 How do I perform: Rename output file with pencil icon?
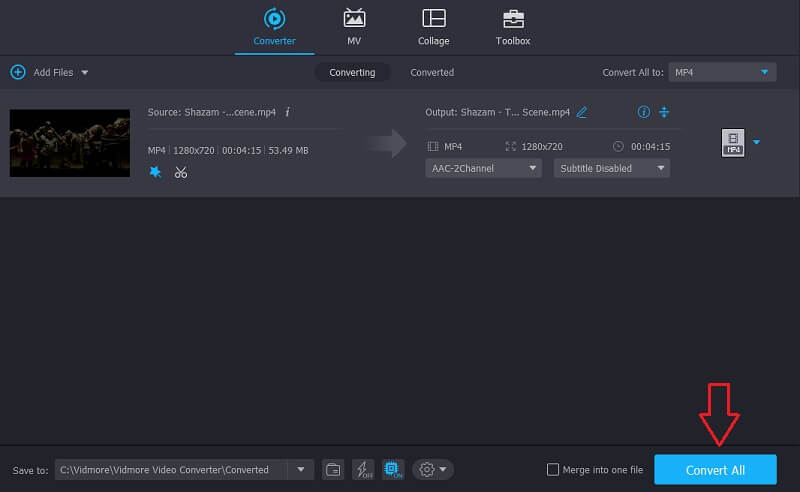pyautogui.click(x=582, y=112)
